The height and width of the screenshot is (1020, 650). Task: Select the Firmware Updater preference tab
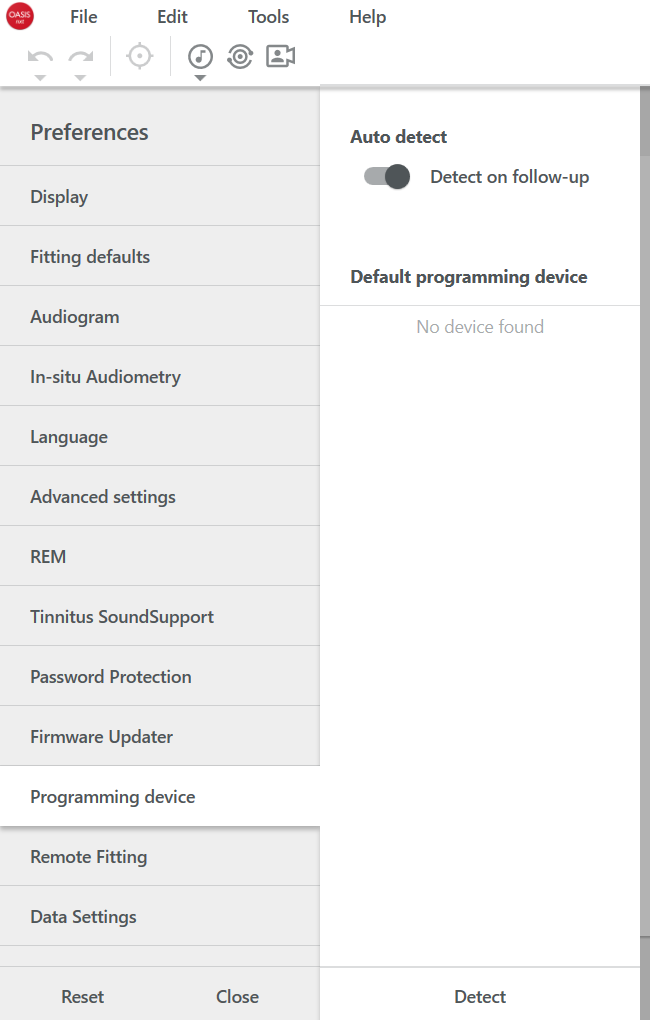(x=160, y=736)
